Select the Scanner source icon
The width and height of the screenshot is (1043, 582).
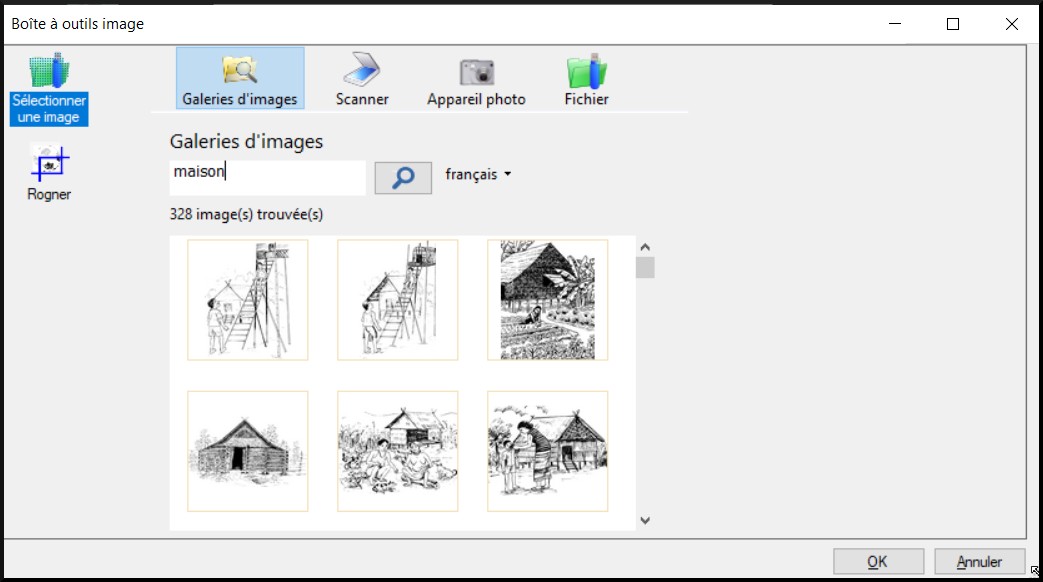coord(362,70)
